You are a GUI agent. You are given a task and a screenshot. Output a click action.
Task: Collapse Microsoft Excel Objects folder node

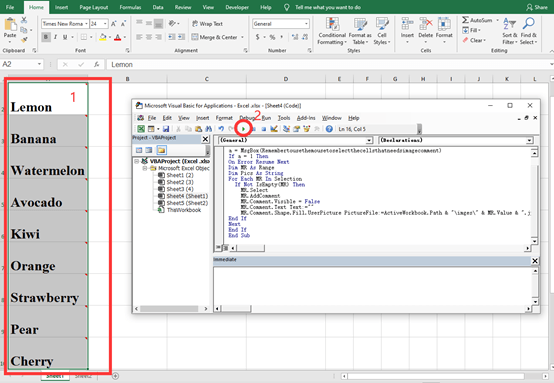[x=145, y=168]
